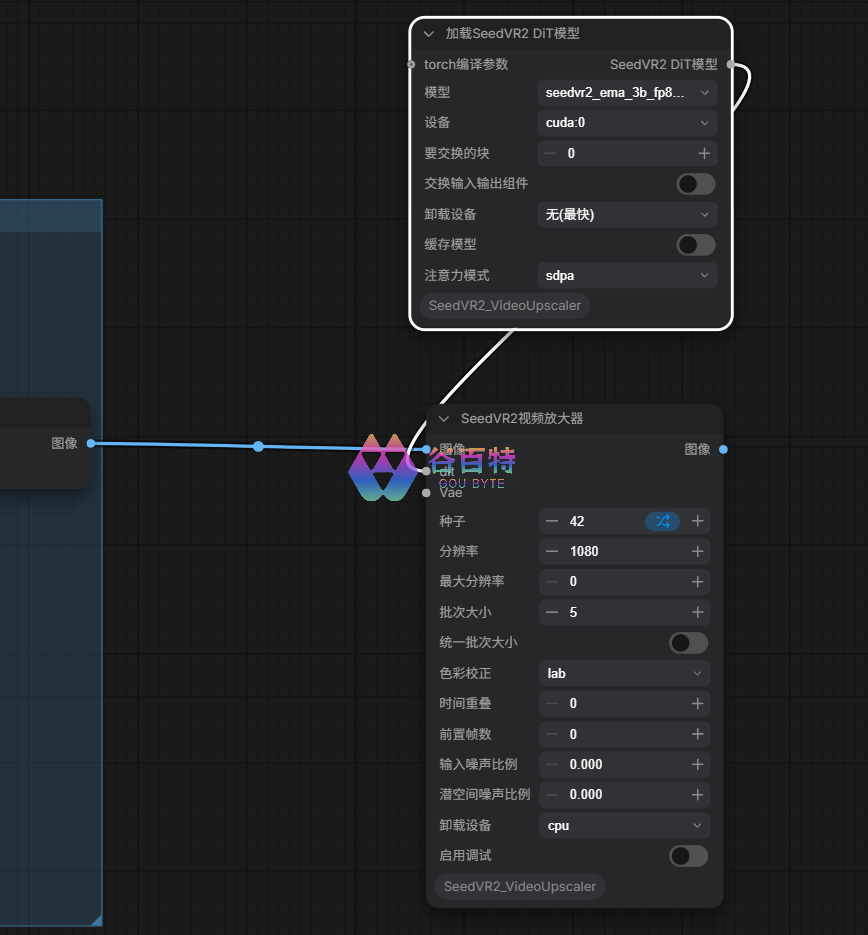
Task: Open the 注意力模式 sdpa dropdown
Action: point(627,275)
